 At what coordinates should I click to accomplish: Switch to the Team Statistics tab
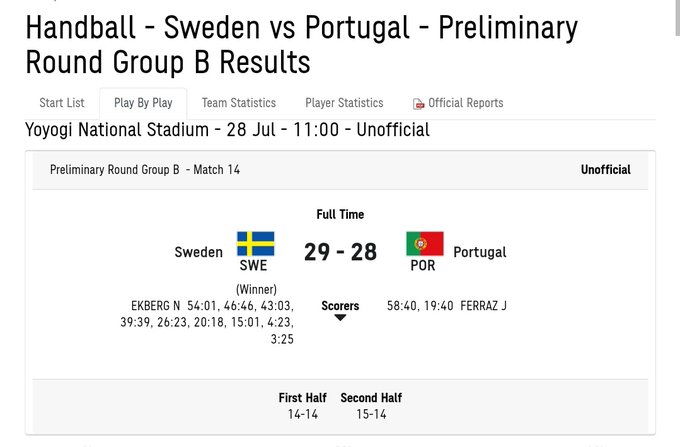point(239,103)
